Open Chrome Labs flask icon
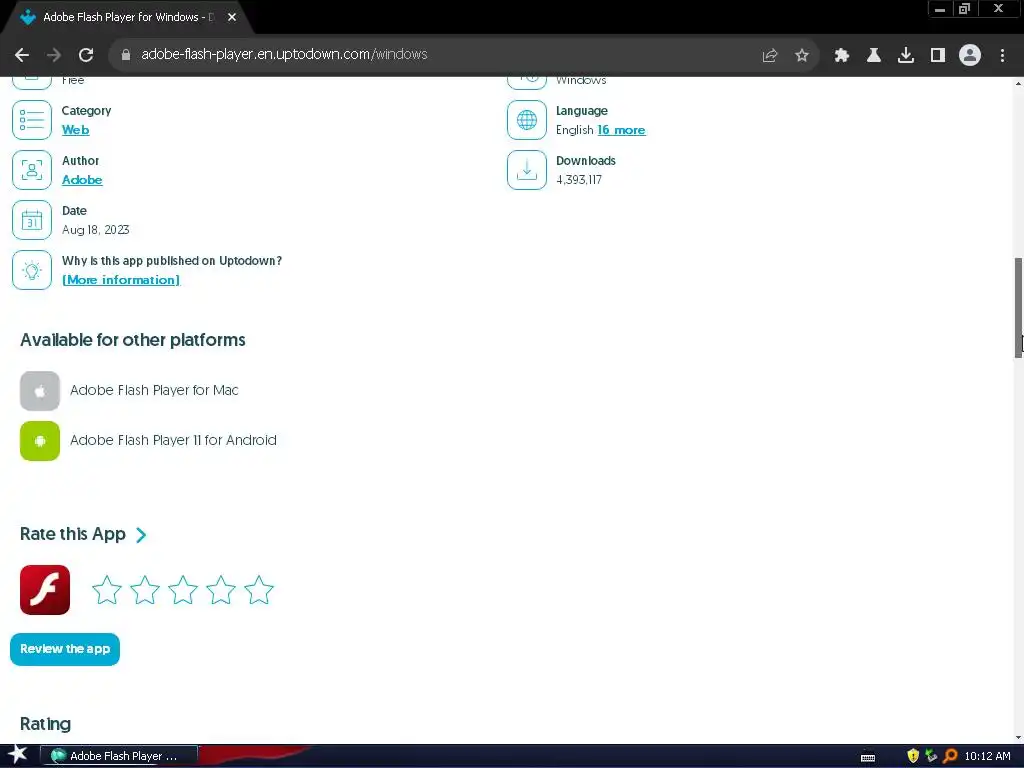The height and width of the screenshot is (768, 1024). (x=874, y=56)
